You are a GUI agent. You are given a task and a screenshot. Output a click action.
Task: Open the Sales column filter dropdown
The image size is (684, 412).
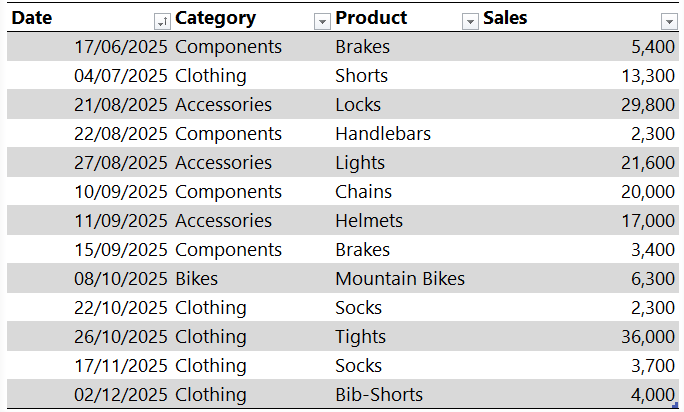pos(669,21)
